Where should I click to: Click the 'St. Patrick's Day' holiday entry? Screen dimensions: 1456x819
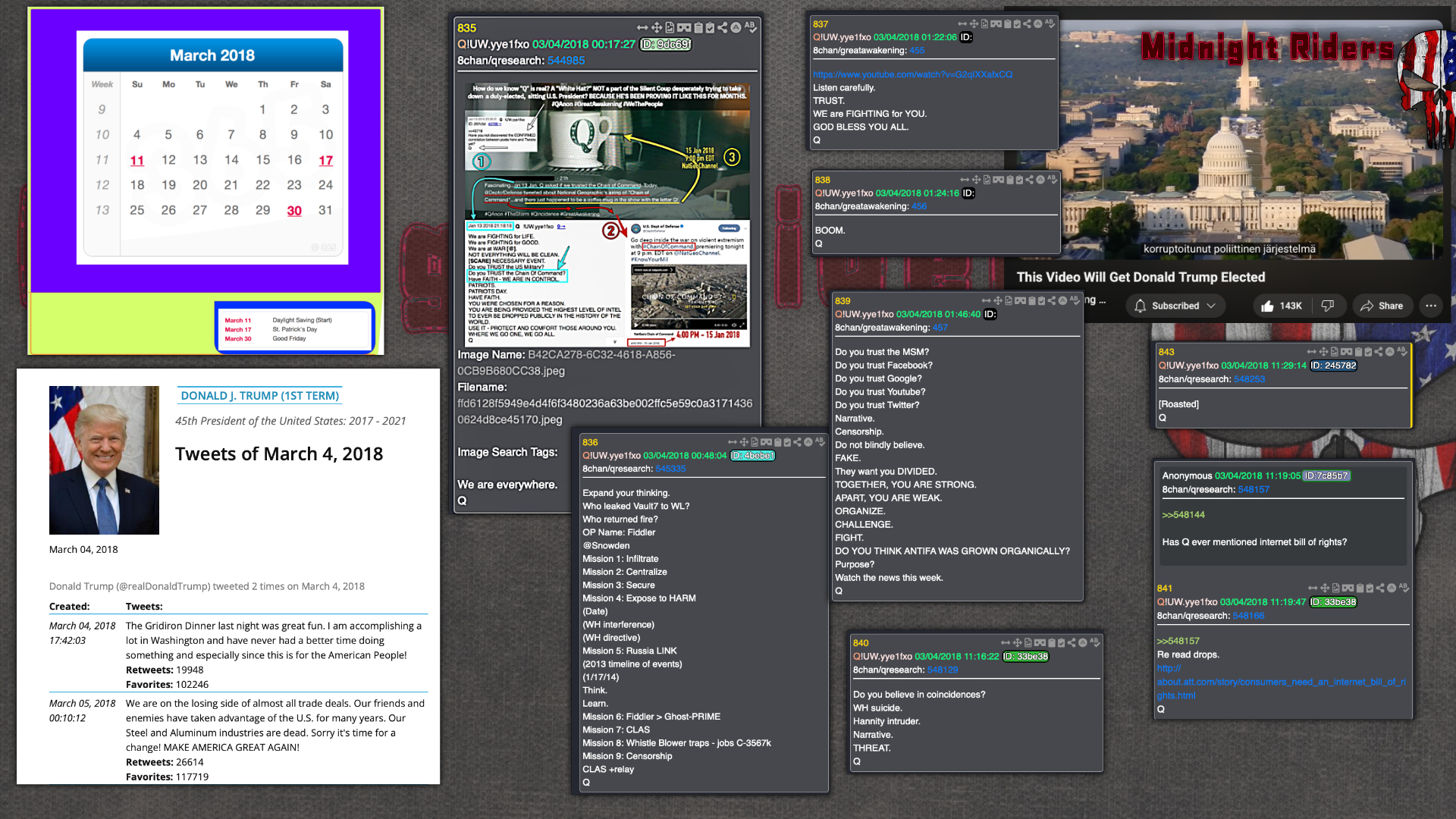pos(295,330)
